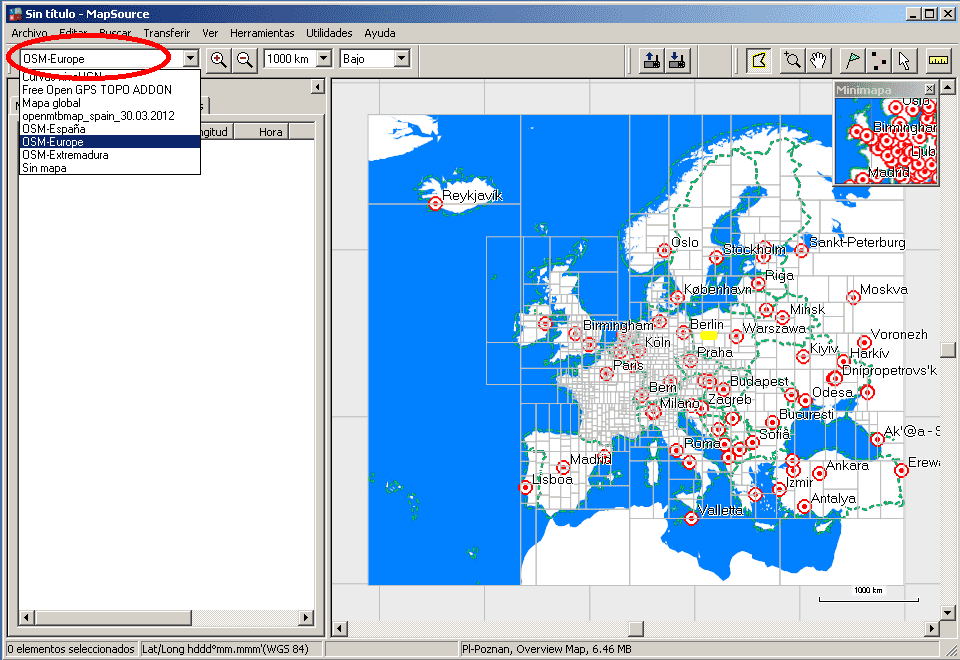Click left list horizontal scrollbar thumb

point(112,617)
